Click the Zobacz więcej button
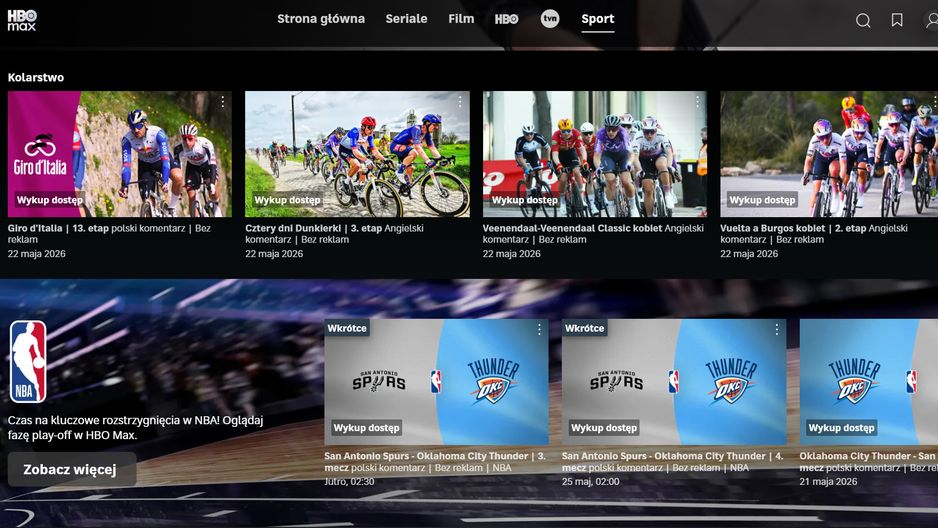Screen dimensions: 938x528 point(72,469)
